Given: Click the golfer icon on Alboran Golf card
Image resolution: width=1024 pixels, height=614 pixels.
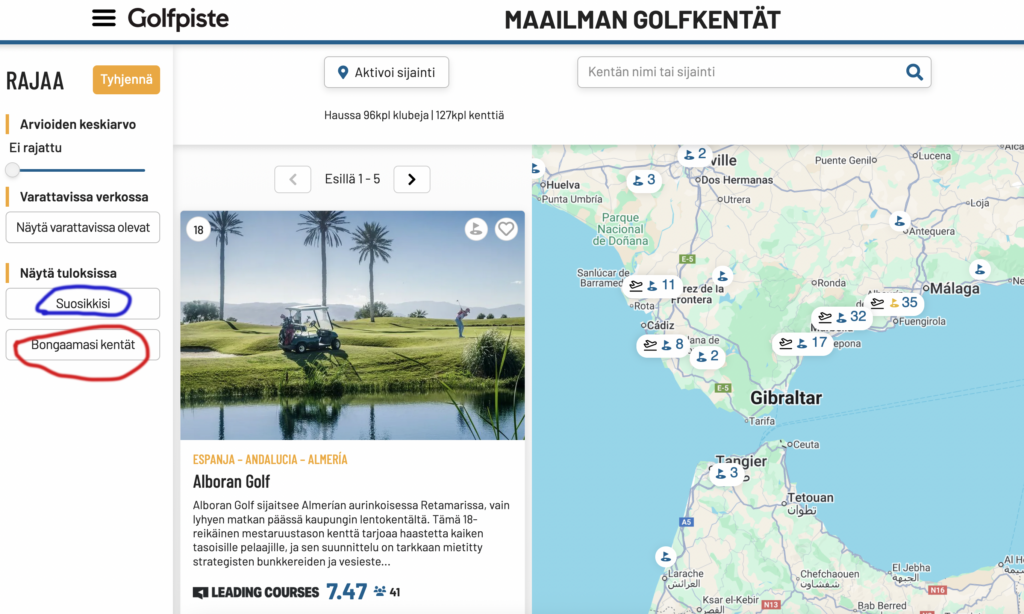Looking at the screenshot, I should coord(476,229).
